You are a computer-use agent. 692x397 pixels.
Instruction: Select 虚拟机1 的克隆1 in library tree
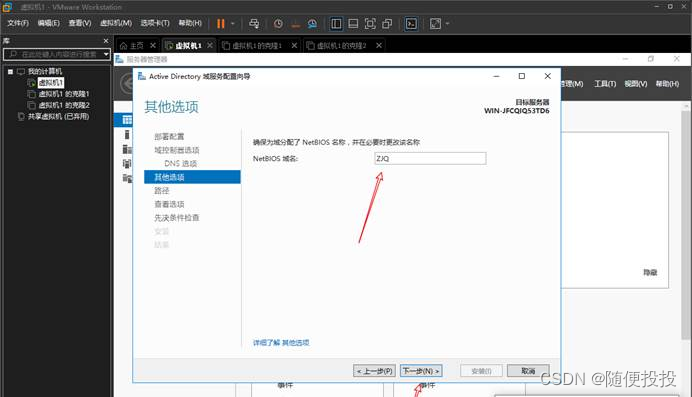[64, 94]
